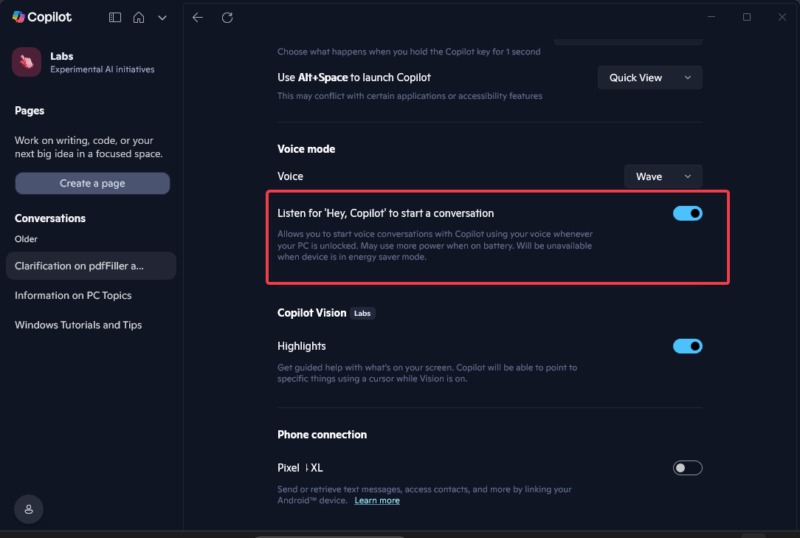
Task: Open 'Clarification on pdfFiller' conversation
Action: tap(80, 266)
